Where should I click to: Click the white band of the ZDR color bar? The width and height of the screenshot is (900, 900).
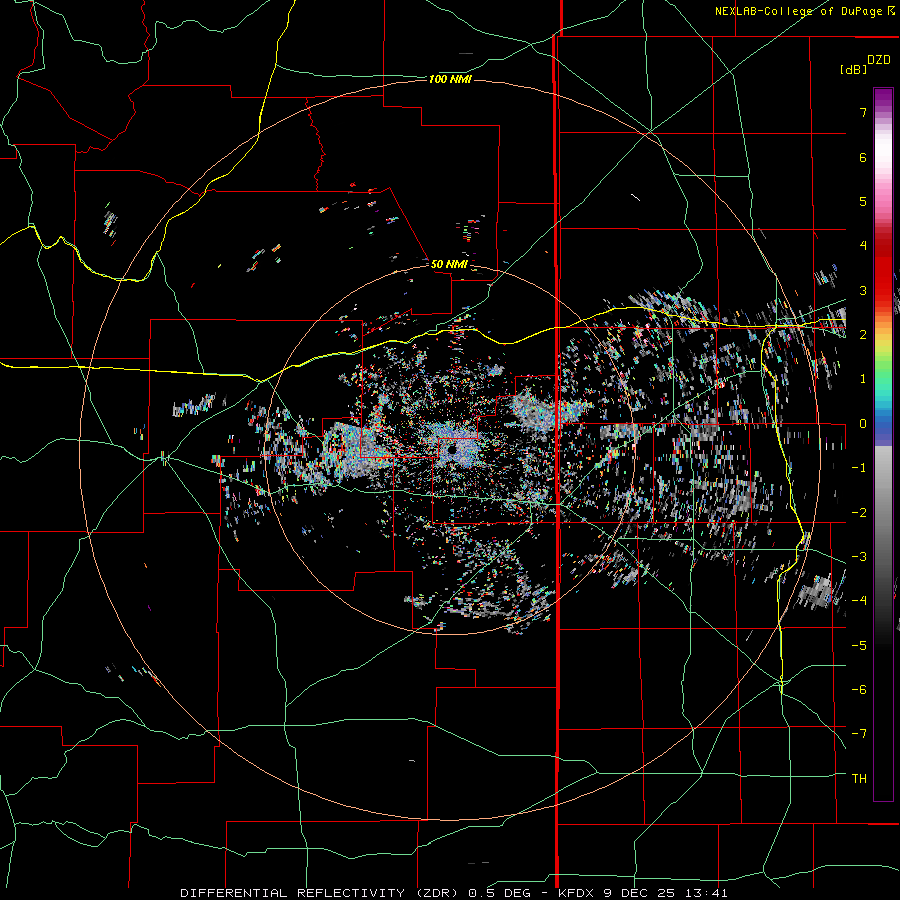click(883, 150)
